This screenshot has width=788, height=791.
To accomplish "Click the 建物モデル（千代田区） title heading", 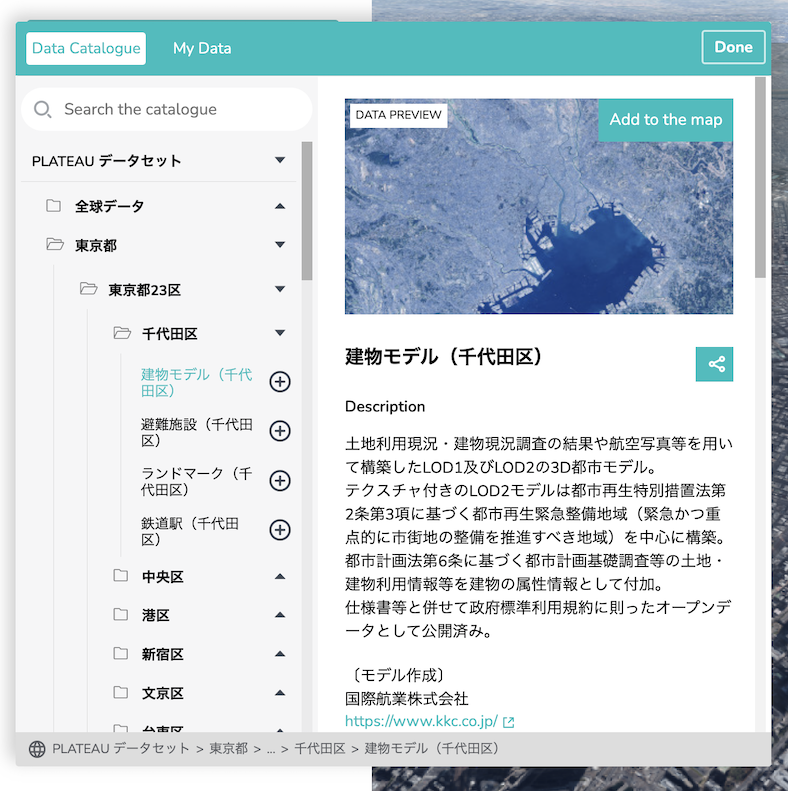I will (444, 357).
